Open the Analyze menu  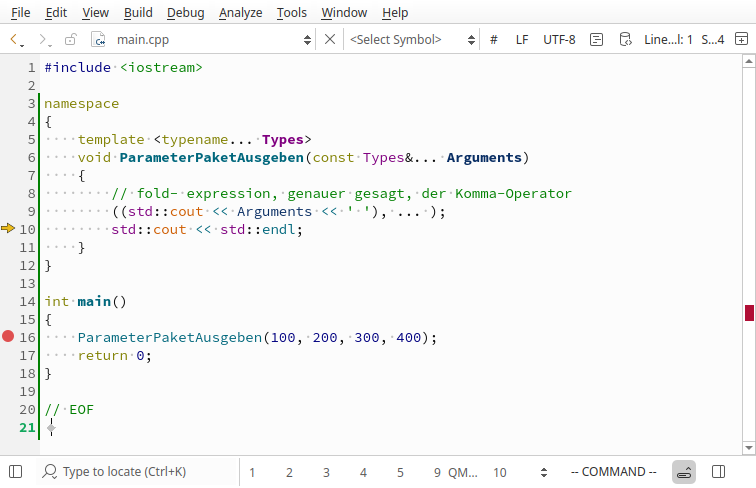[x=241, y=13]
